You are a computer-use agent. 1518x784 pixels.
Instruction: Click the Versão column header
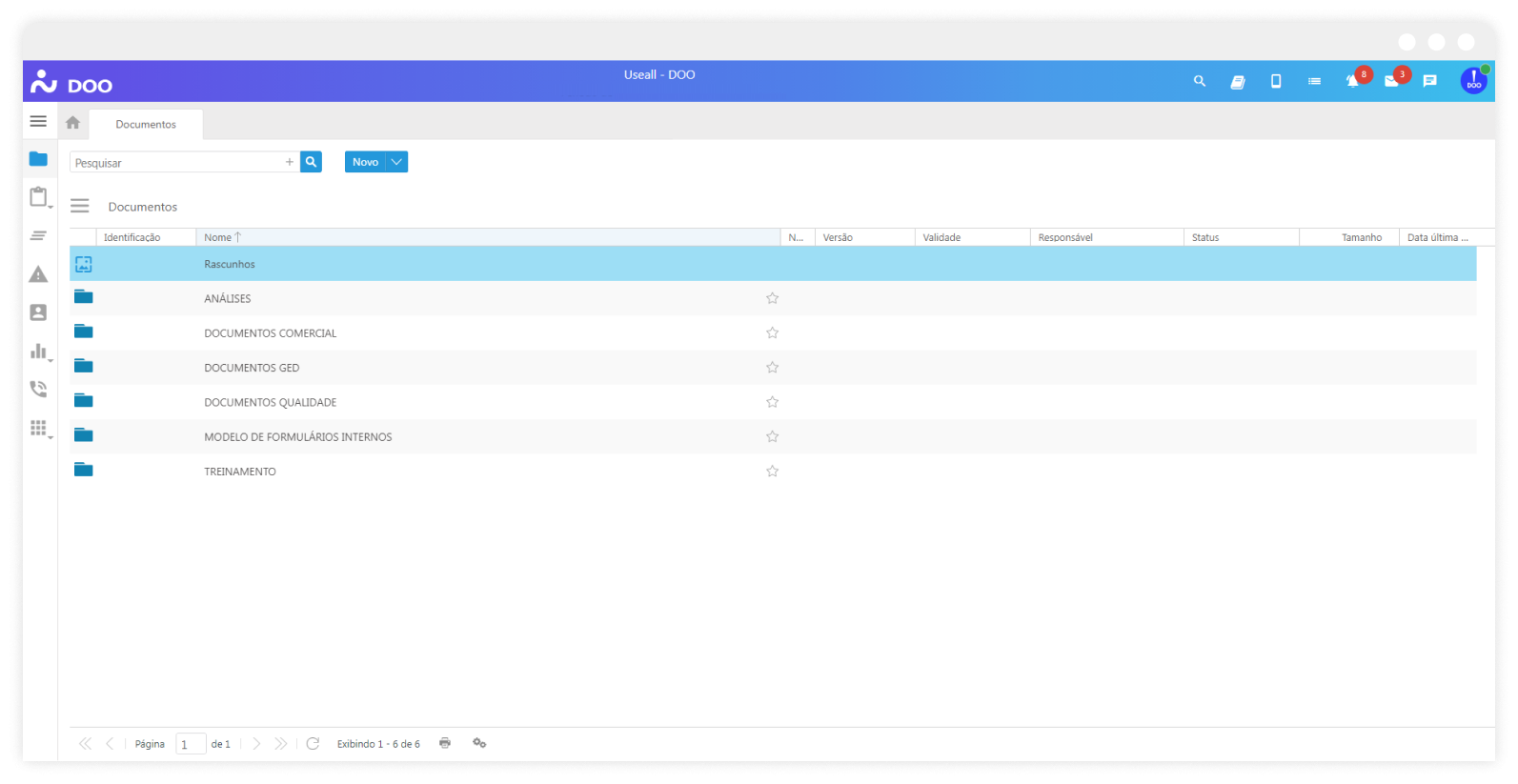[864, 237]
